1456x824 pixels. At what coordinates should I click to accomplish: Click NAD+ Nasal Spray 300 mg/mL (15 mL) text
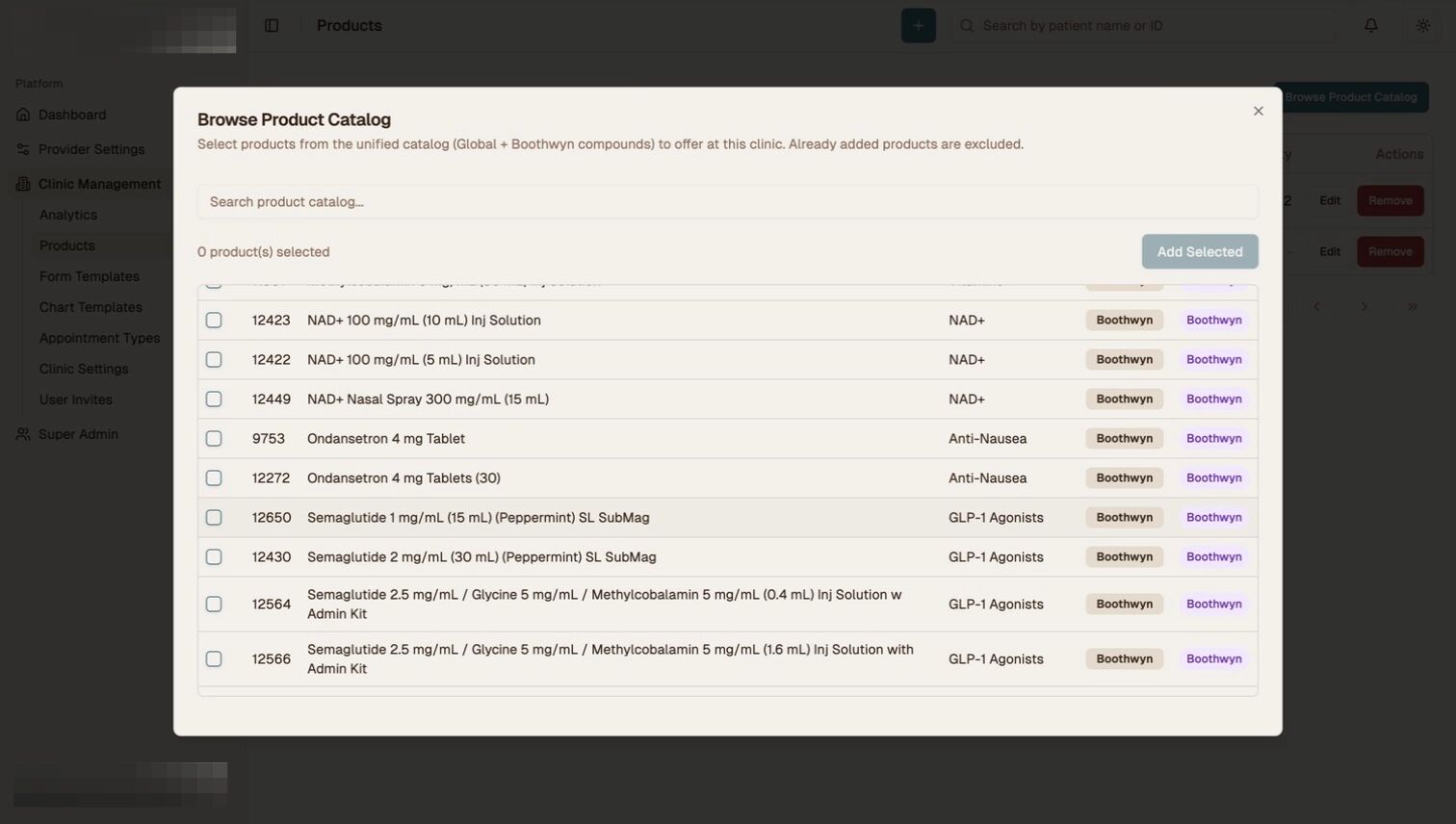(428, 399)
